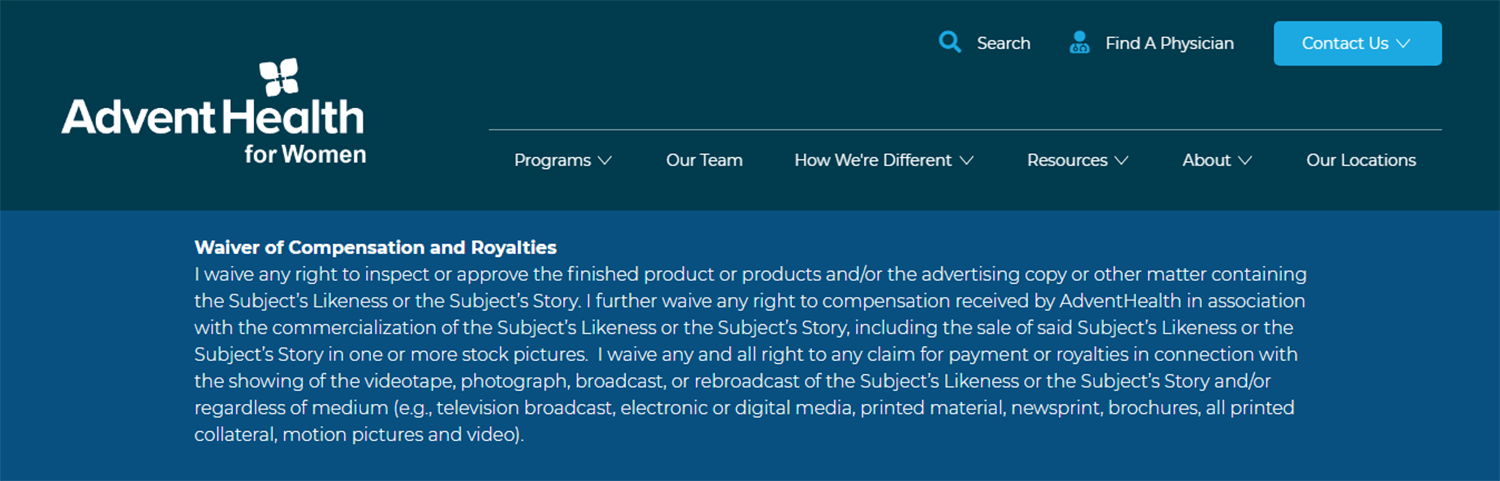The width and height of the screenshot is (1500, 481).
Task: Click the Contact Us button
Action: [1357, 43]
